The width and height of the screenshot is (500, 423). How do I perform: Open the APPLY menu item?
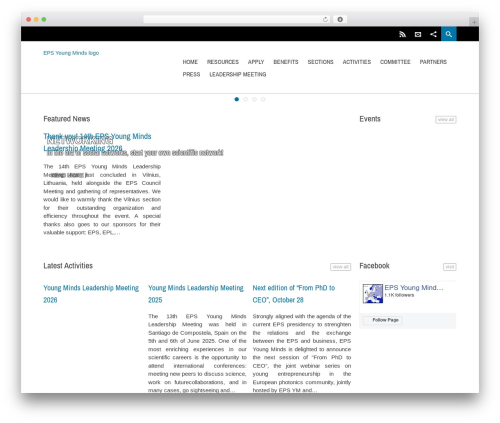256,62
